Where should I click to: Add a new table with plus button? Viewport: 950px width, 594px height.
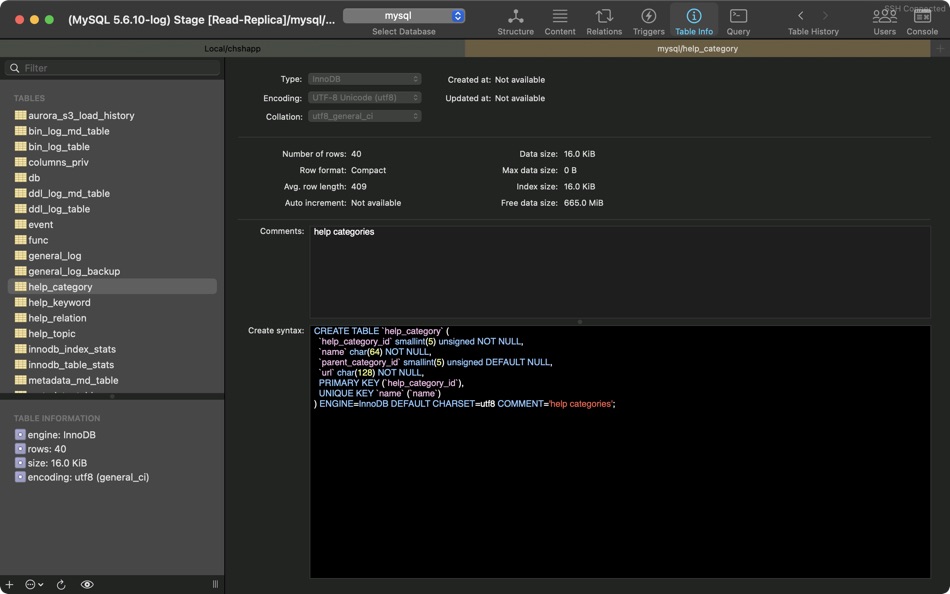pos(9,584)
